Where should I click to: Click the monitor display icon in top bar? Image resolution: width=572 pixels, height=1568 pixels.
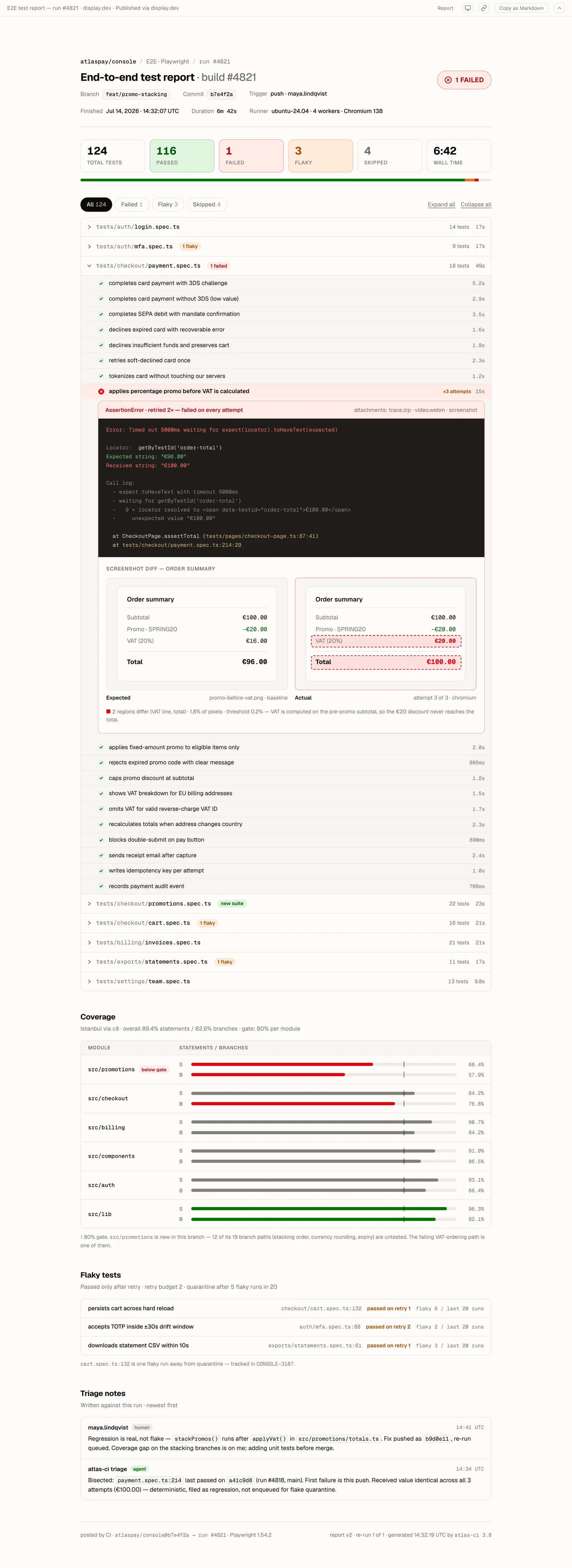(468, 8)
